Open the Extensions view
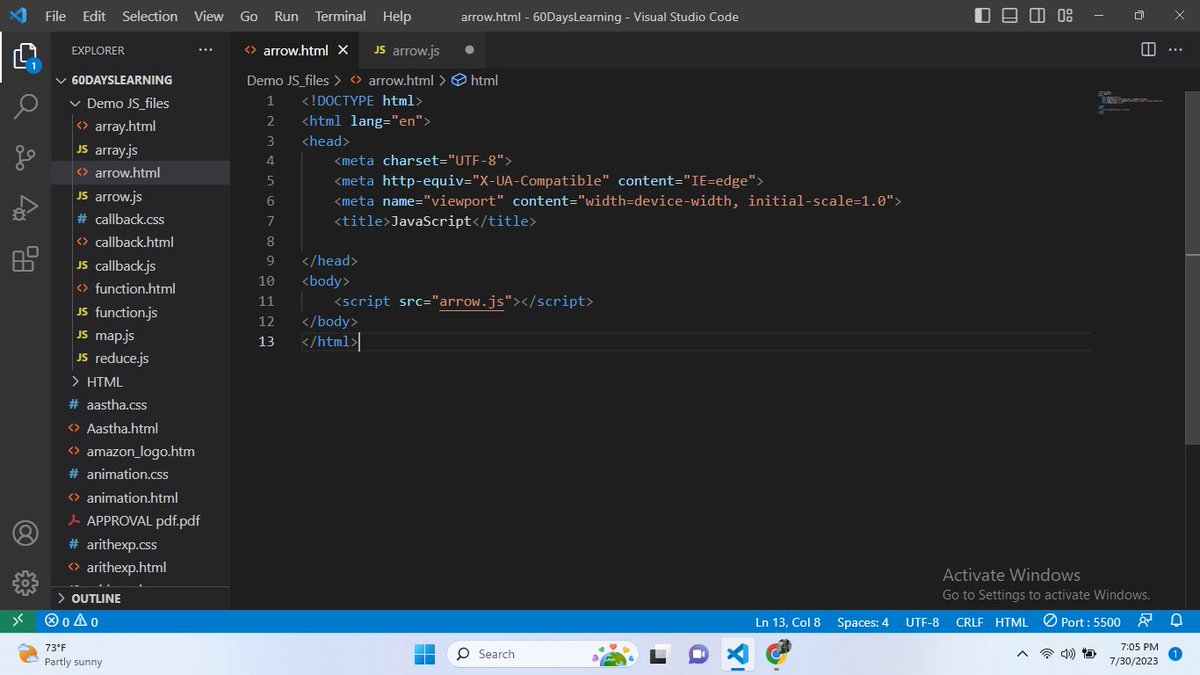This screenshot has height=675, width=1200. coord(25,259)
